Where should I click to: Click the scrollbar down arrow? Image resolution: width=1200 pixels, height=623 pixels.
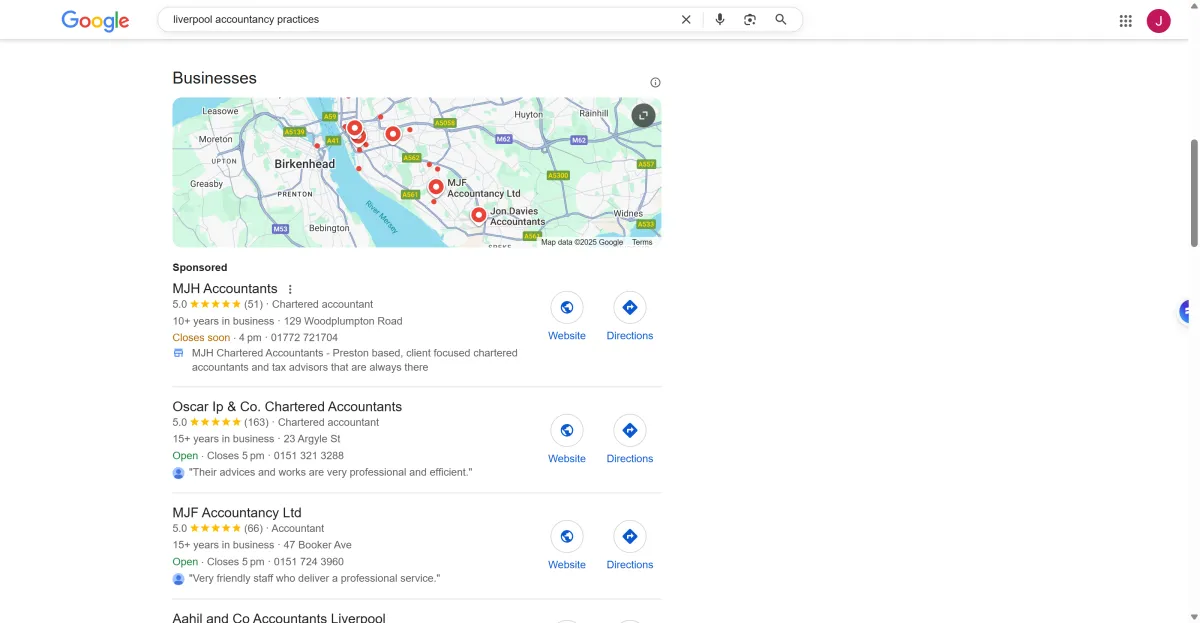1193,617
